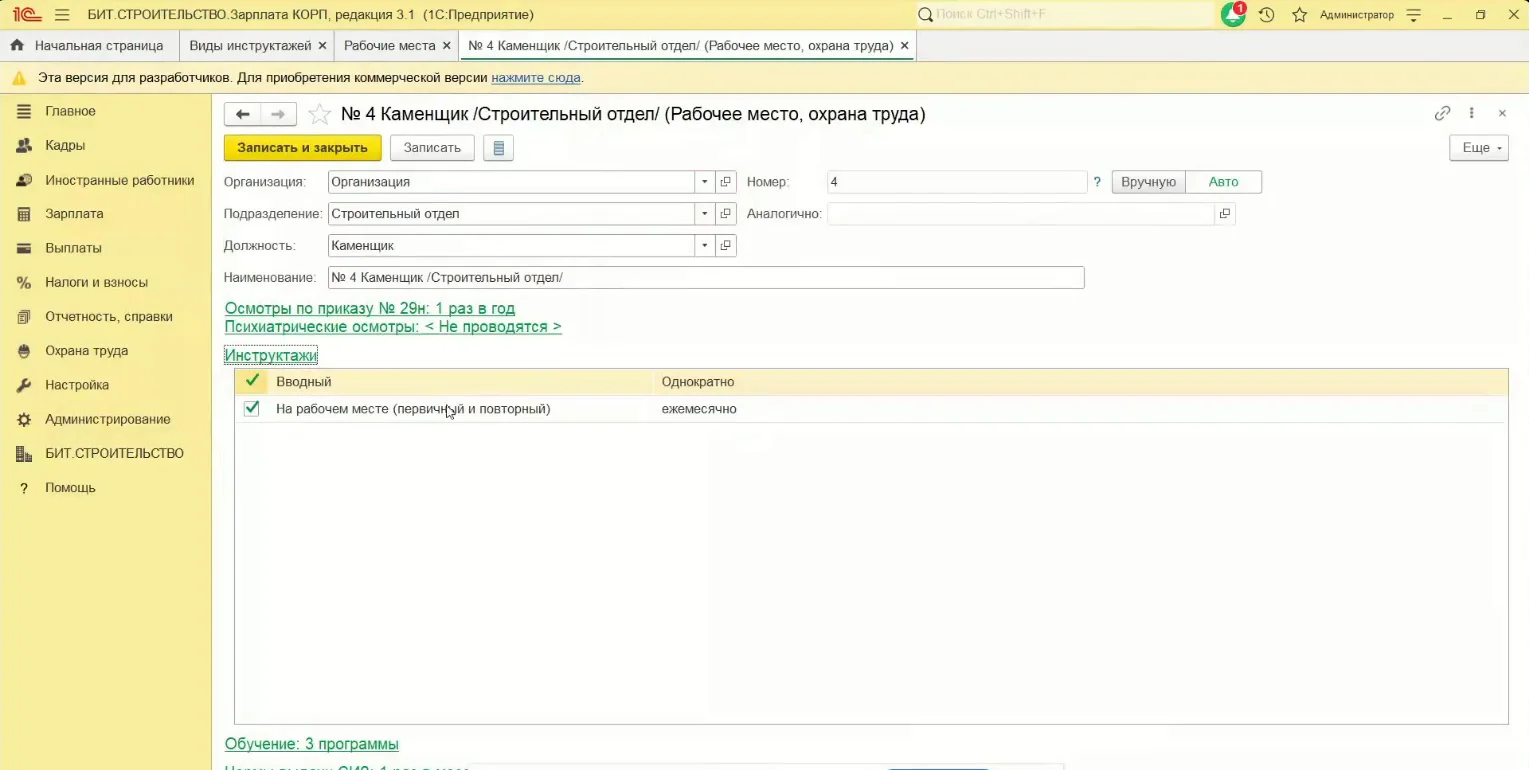Viewport: 1529px width, 770px height.
Task: Go forward with the right arrow
Action: click(278, 114)
